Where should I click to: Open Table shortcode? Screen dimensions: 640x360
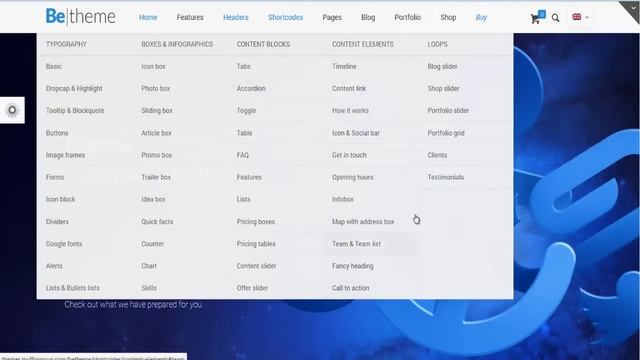click(244, 133)
